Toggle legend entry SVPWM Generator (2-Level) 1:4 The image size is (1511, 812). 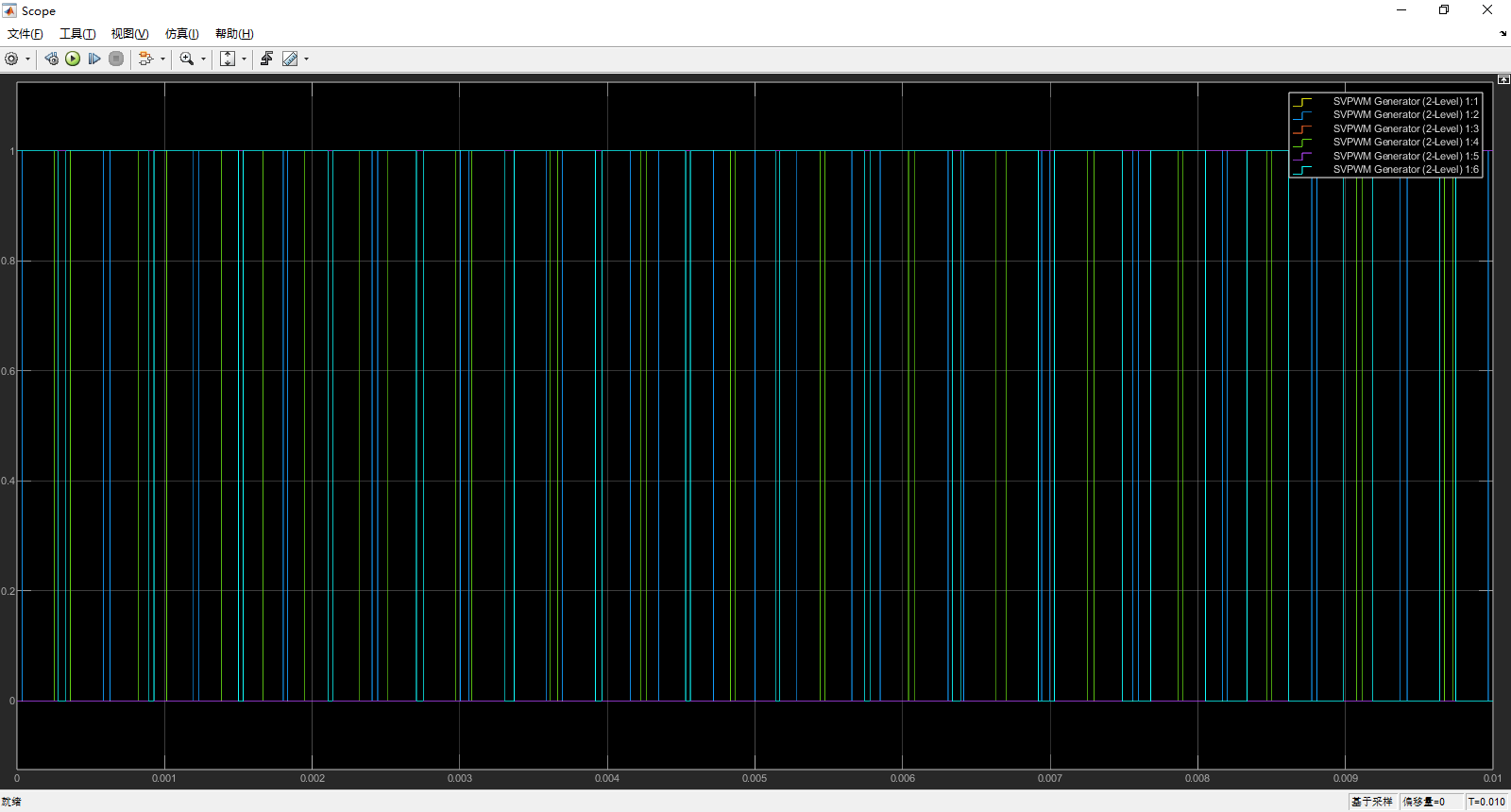pyautogui.click(x=1385, y=142)
